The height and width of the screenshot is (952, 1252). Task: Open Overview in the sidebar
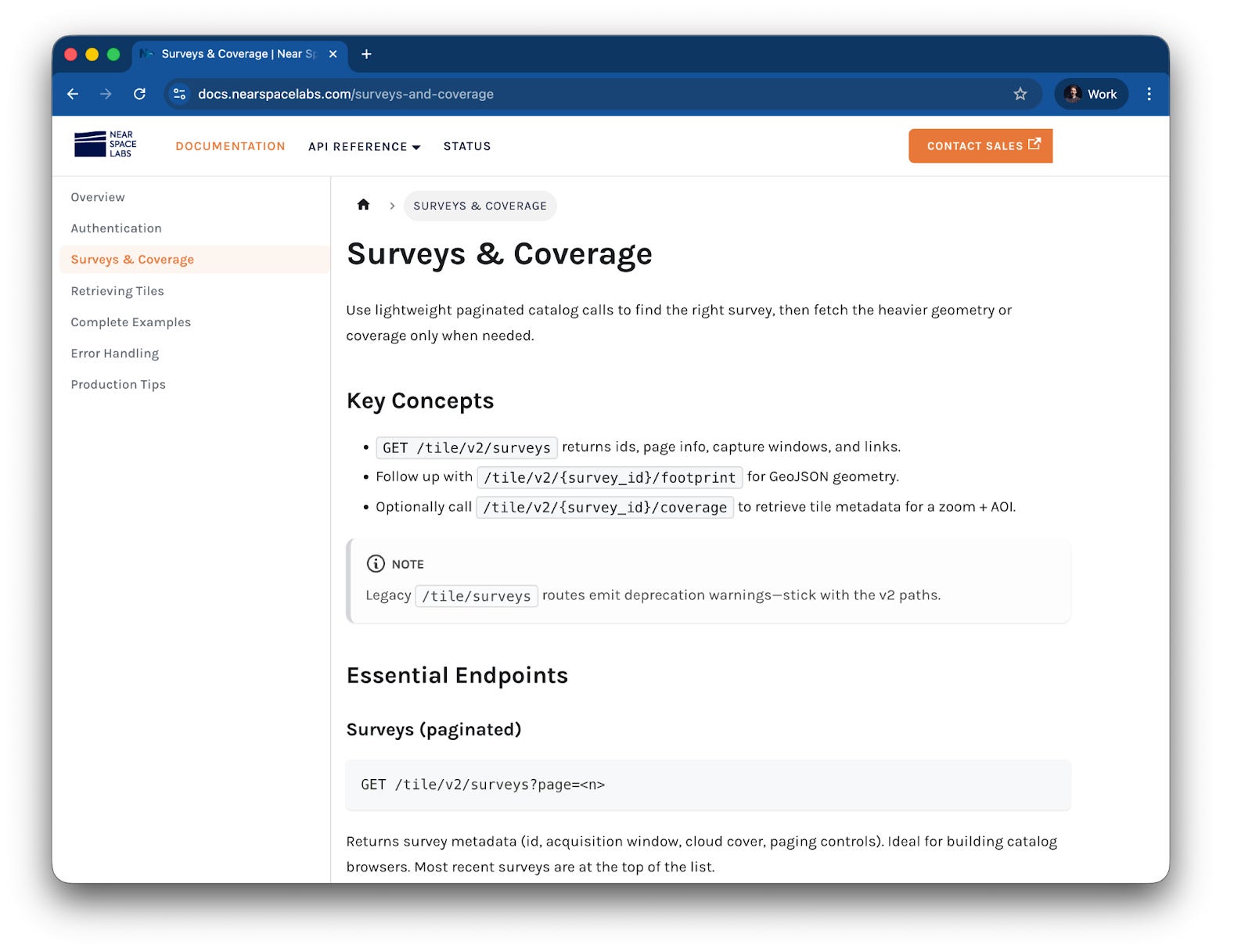(98, 197)
